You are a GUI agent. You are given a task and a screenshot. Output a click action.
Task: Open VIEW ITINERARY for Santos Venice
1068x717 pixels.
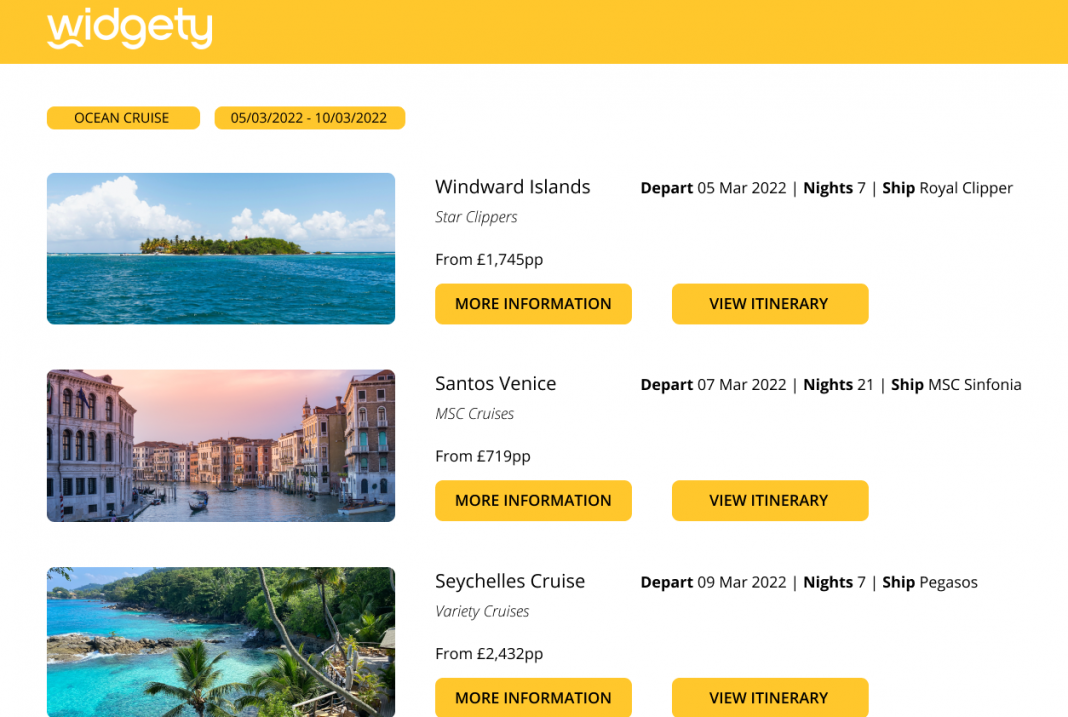[x=769, y=500]
